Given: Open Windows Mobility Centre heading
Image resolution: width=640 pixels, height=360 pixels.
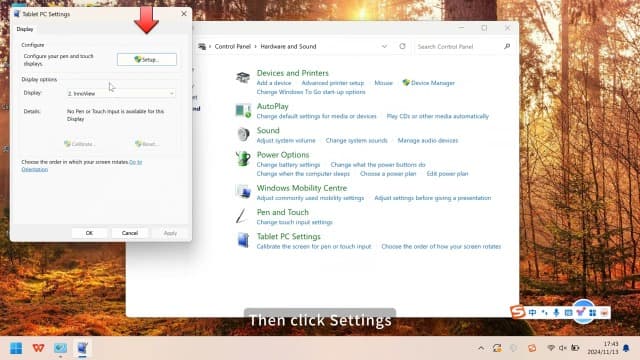Looking at the screenshot, I should coord(302,188).
